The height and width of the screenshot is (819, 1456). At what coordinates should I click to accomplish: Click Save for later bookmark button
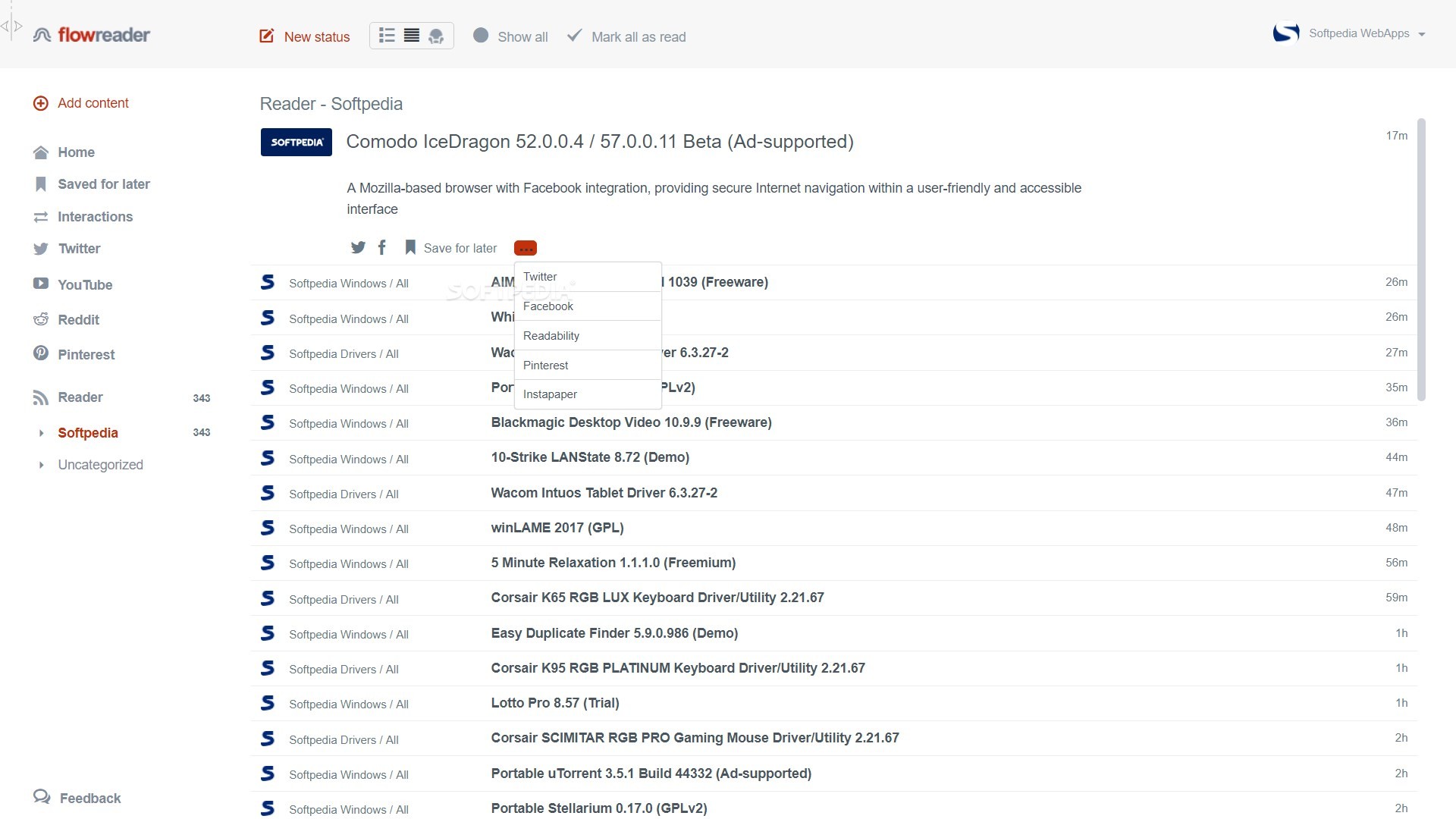451,248
